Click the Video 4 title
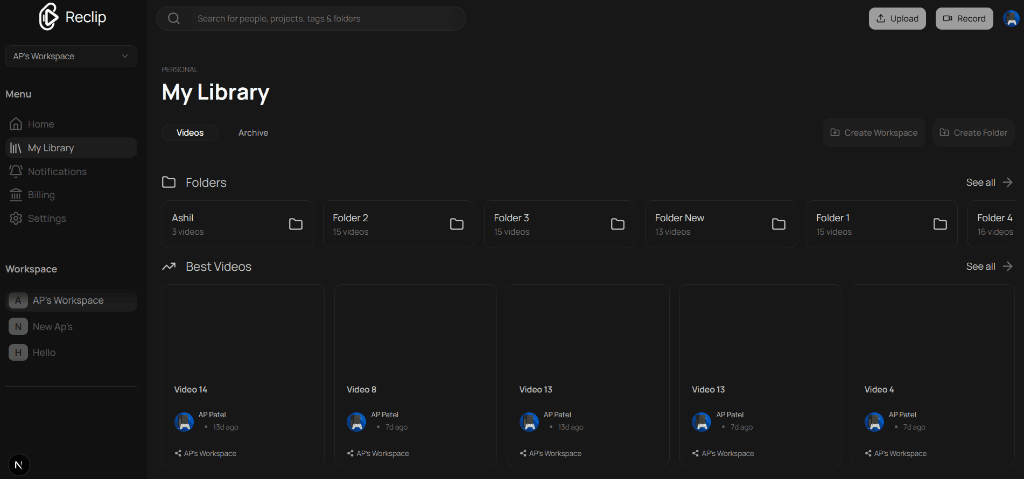 (880, 389)
